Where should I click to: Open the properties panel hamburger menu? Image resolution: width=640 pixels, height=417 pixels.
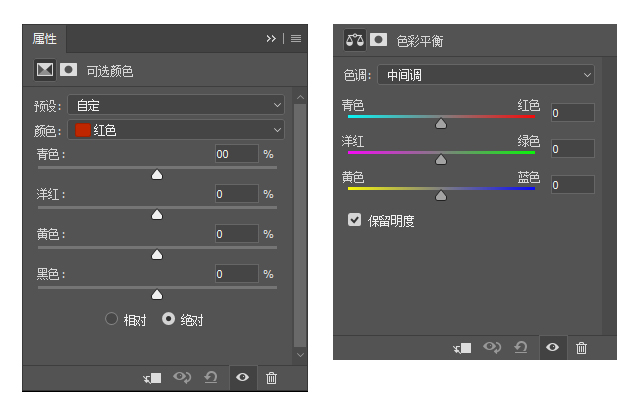296,39
